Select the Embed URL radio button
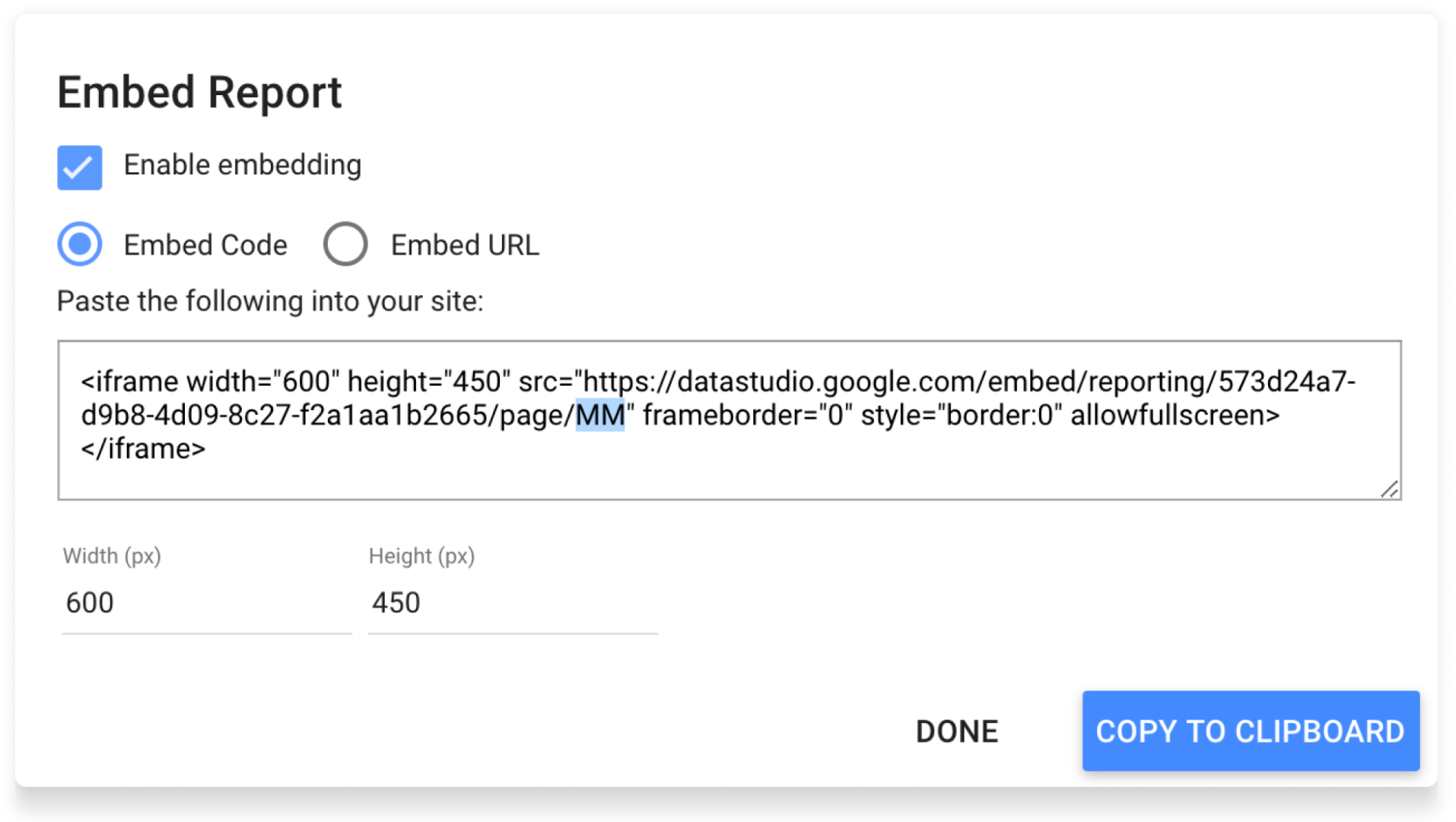Image resolution: width=1456 pixels, height=822 pixels. click(345, 244)
